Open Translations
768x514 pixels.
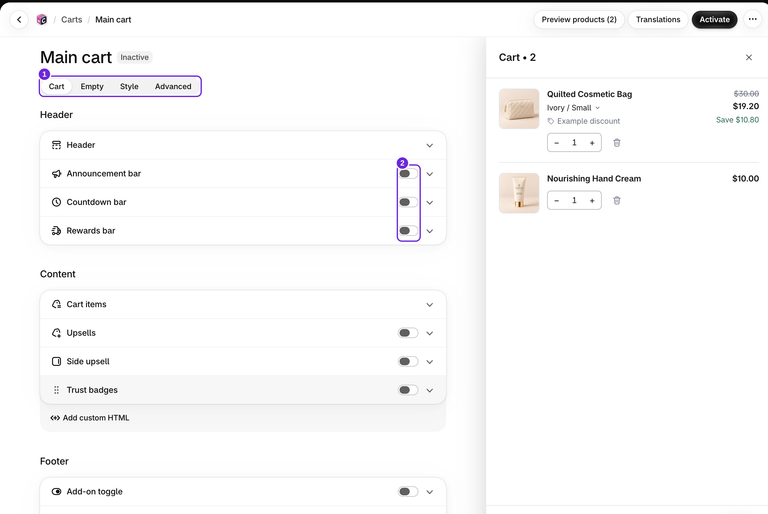pyautogui.click(x=658, y=20)
